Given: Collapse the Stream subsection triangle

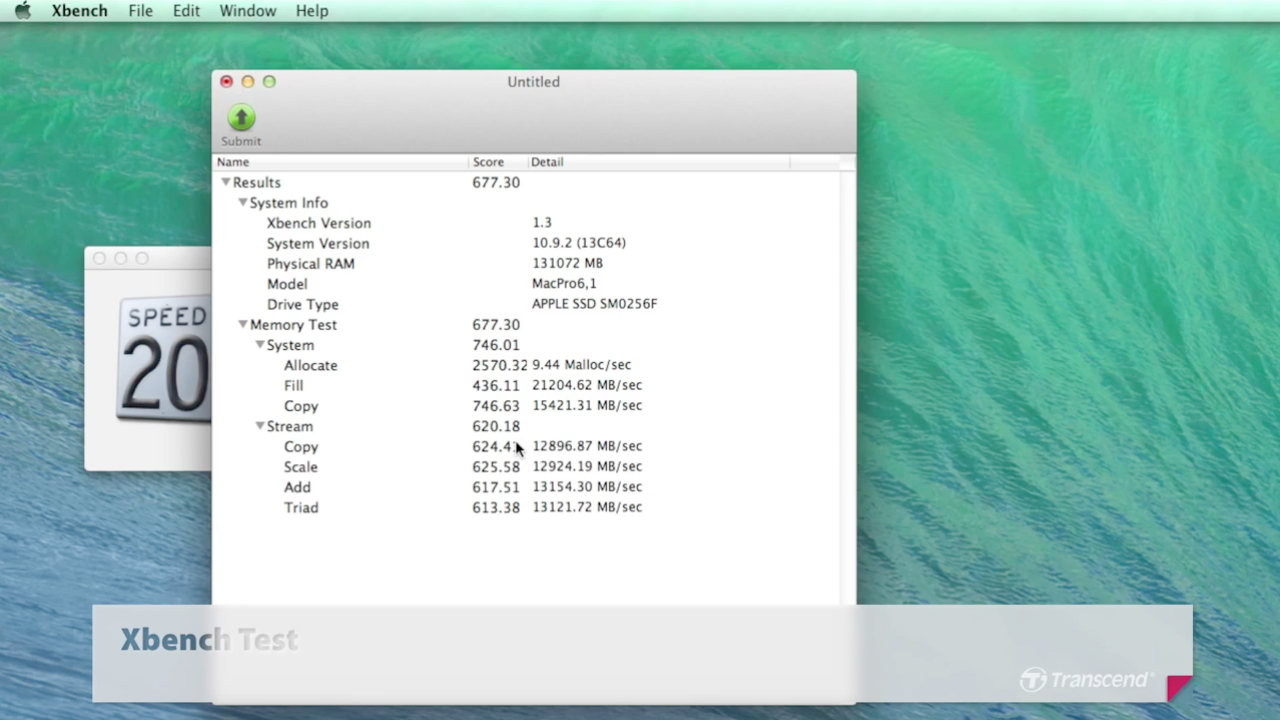Looking at the screenshot, I should pyautogui.click(x=259, y=426).
